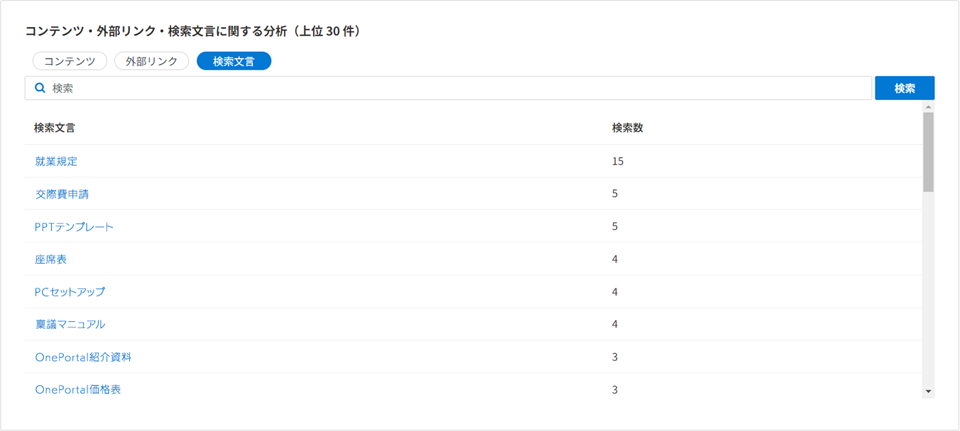Switch to the コンテンツ tab

click(x=70, y=61)
